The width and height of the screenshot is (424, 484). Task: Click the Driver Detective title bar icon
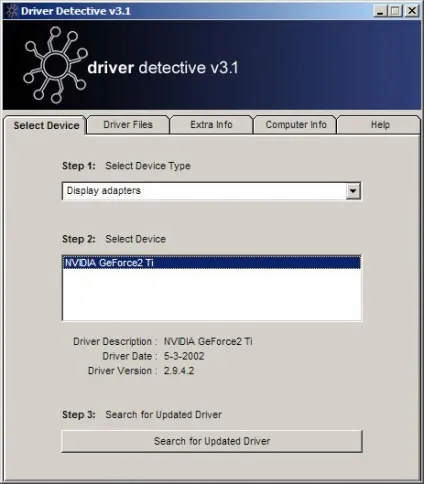click(12, 11)
